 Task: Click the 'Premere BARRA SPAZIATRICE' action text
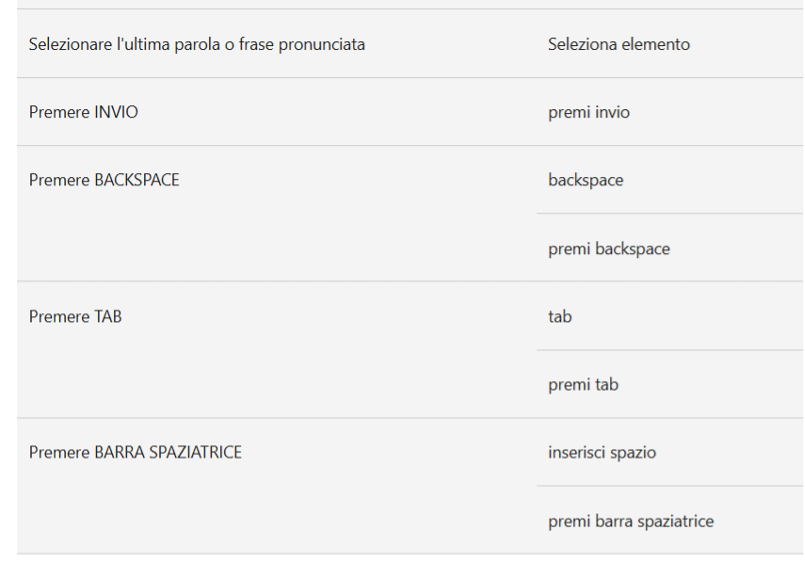coord(135,453)
